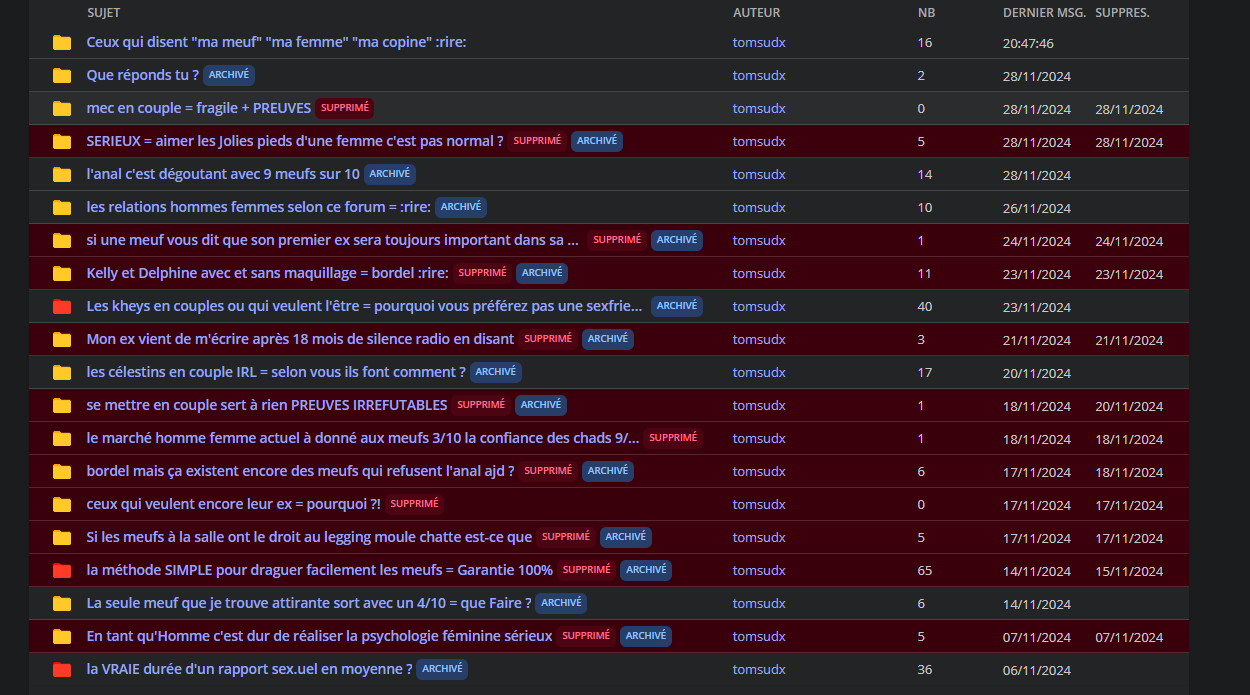
Task: Click the SUJET column header
Action: click(x=104, y=13)
